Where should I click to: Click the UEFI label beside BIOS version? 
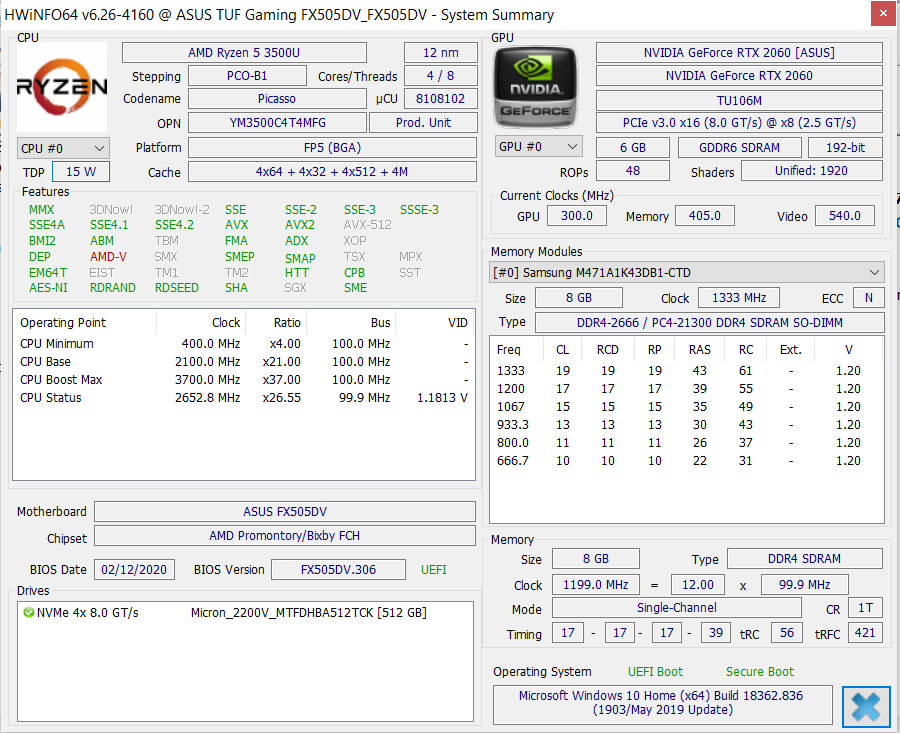click(433, 569)
